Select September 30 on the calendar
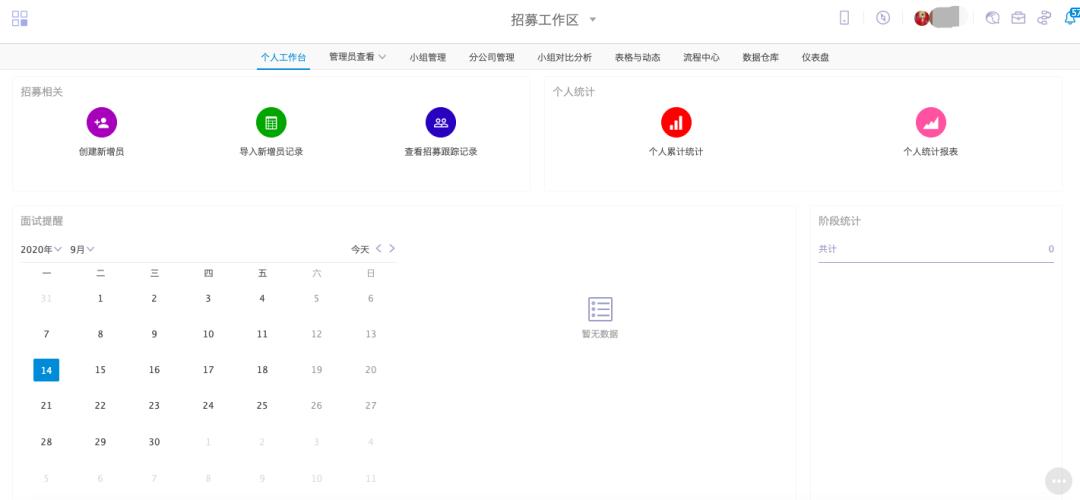 (154, 441)
